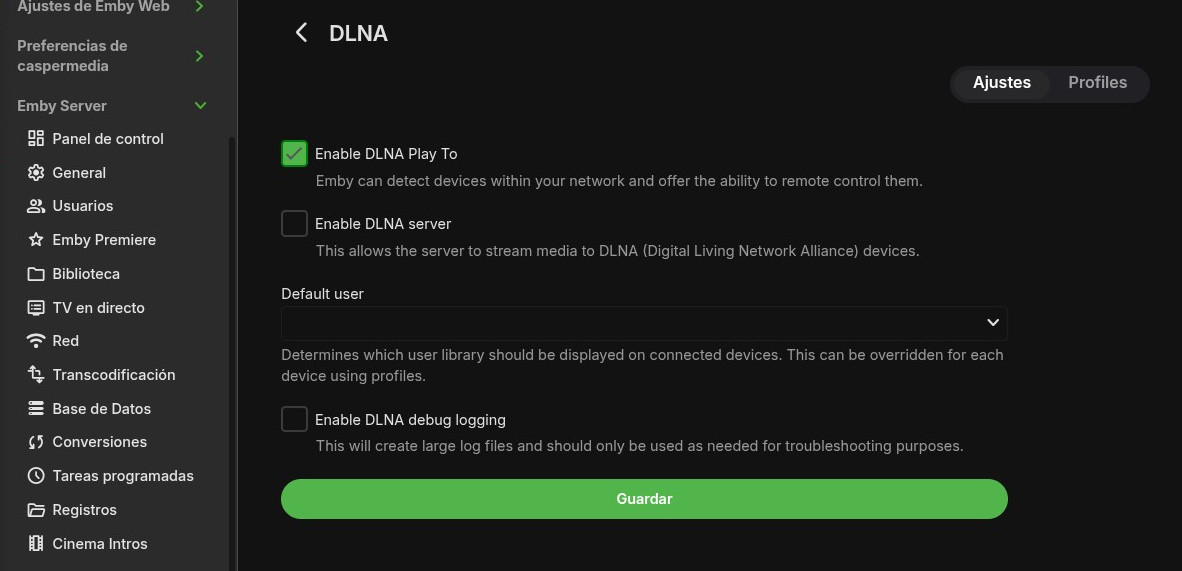Open Panel de control dashboard icon
Screen dimensions: 1182x571
click(36, 139)
